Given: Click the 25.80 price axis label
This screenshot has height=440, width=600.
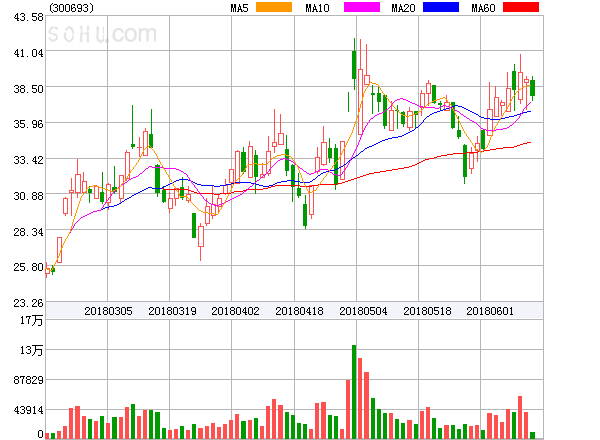Looking at the screenshot, I should [x=29, y=267].
